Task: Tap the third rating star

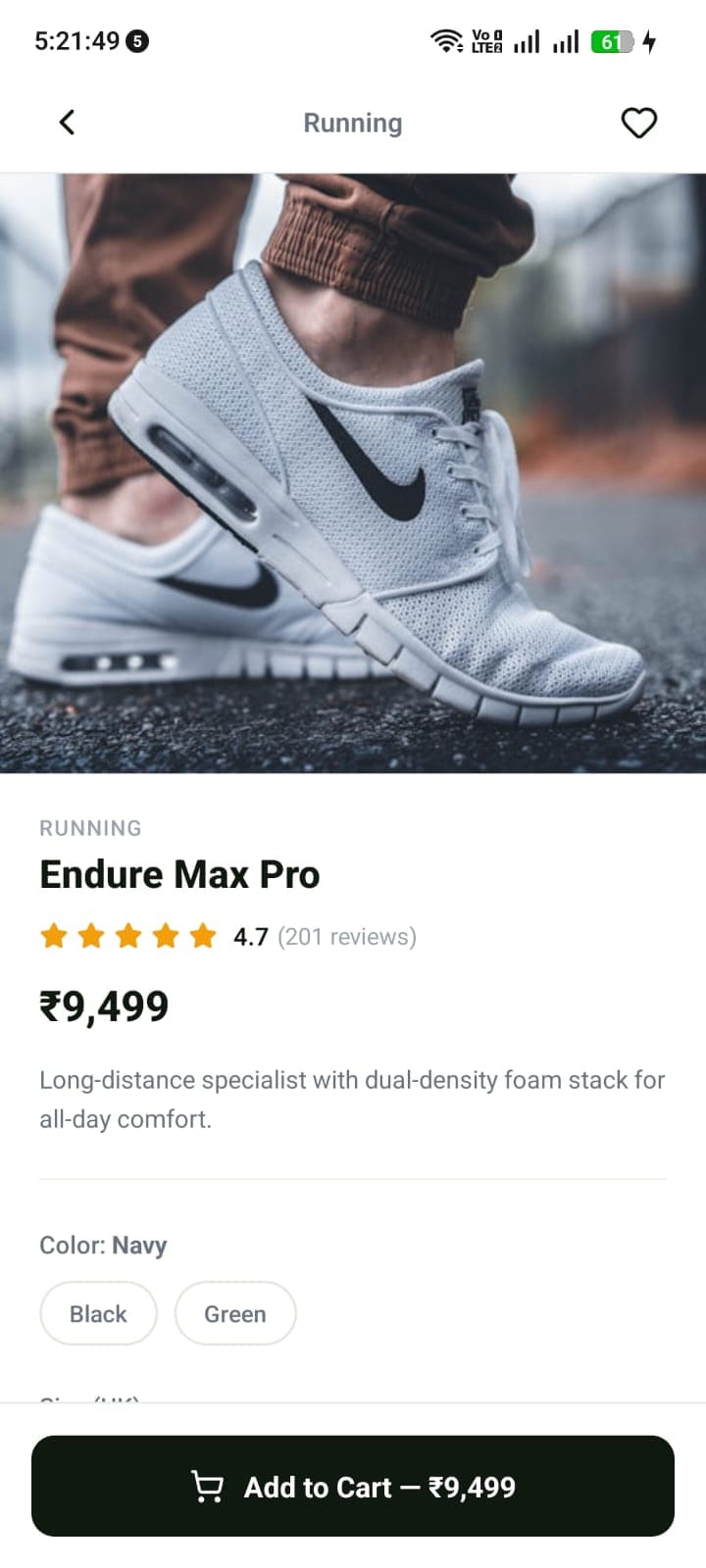Action: pyautogui.click(x=128, y=936)
